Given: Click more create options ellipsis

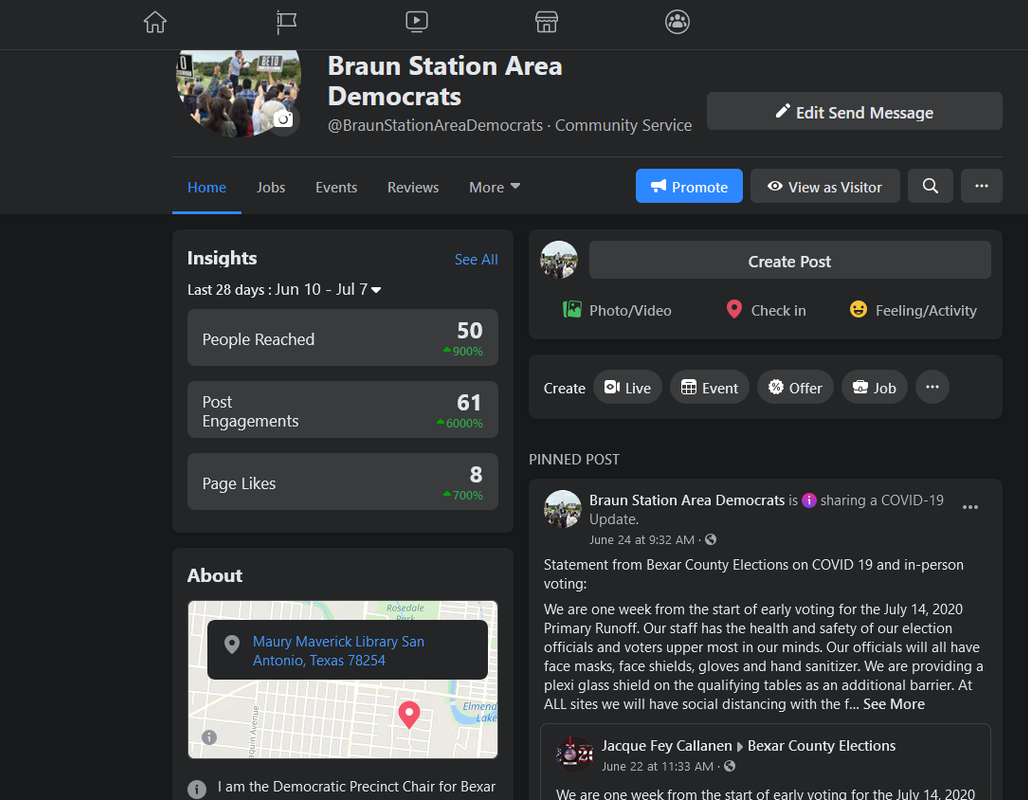Looking at the screenshot, I should [x=932, y=387].
